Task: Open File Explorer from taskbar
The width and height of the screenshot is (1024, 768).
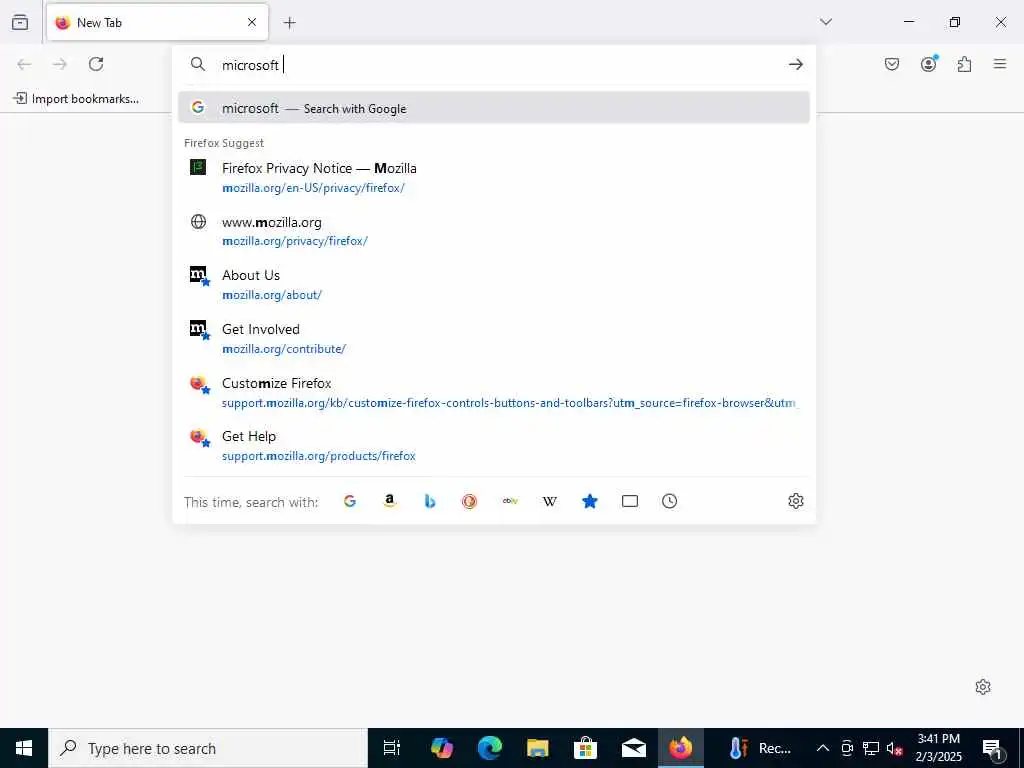Action: [x=537, y=748]
